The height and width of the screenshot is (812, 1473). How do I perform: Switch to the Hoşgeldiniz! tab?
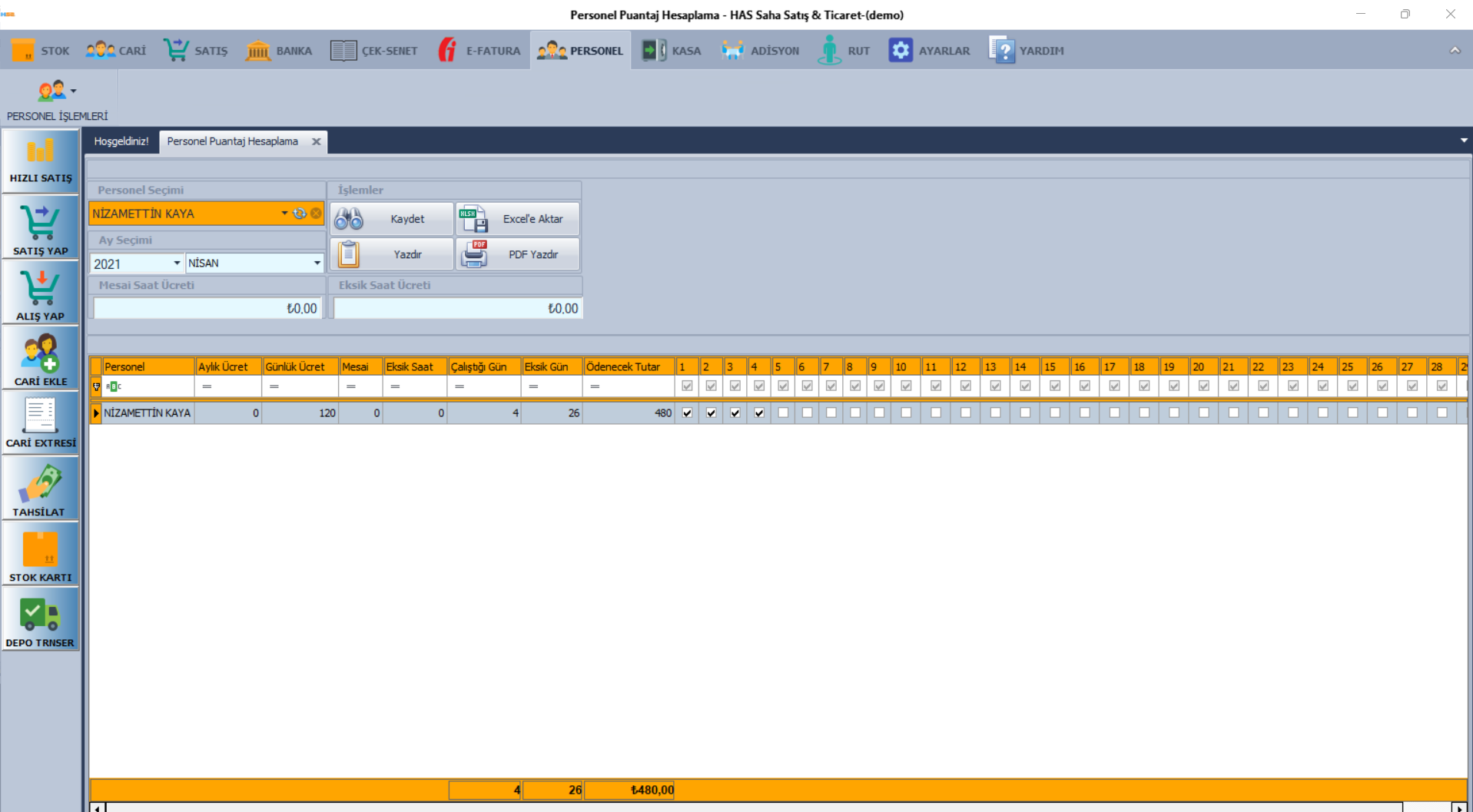[x=121, y=141]
